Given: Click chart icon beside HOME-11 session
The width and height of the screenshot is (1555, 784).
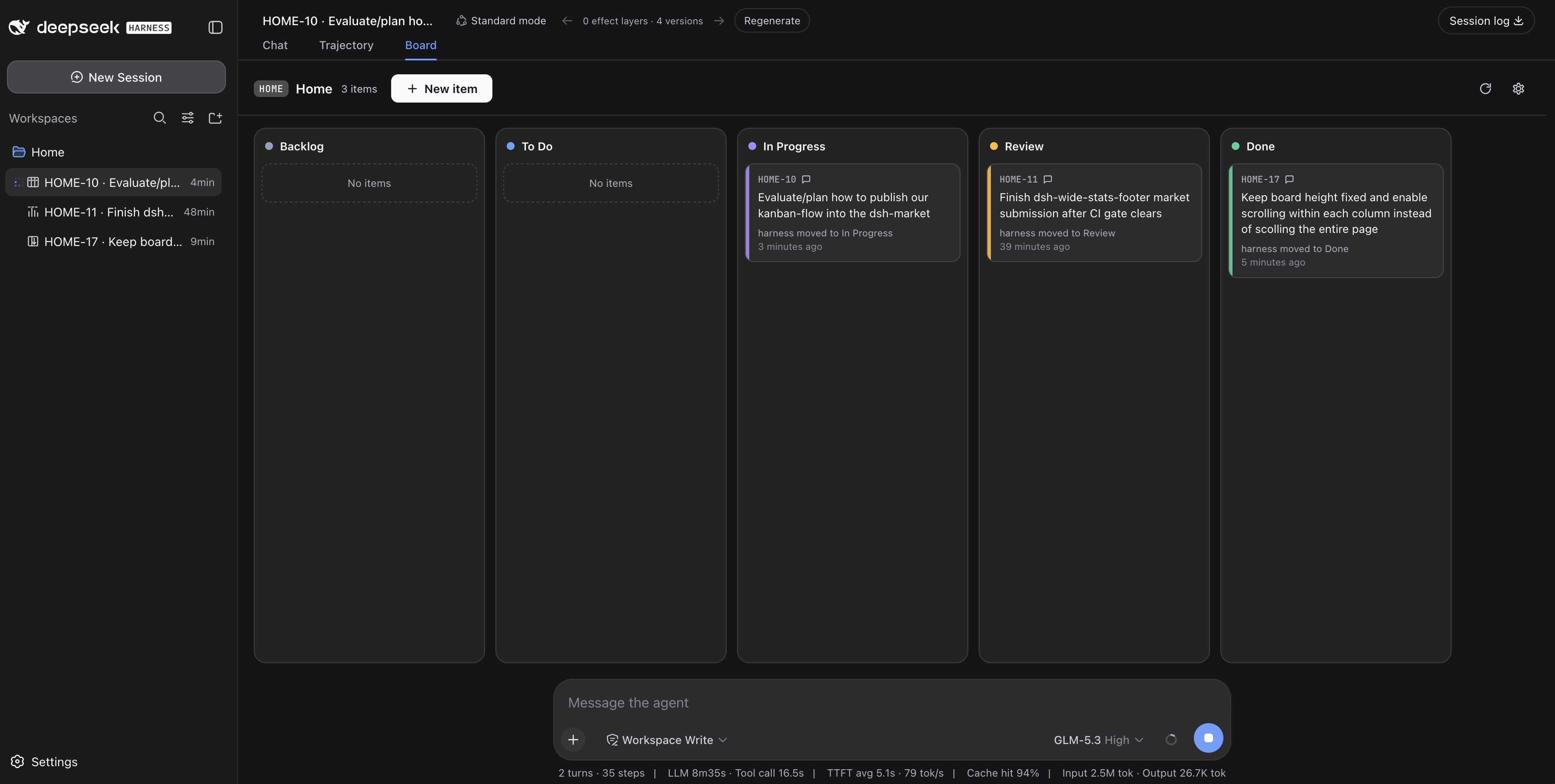Looking at the screenshot, I should (33, 212).
